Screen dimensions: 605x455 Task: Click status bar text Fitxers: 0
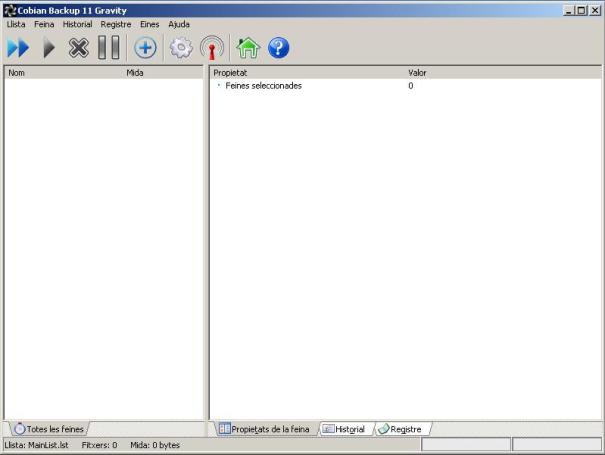click(99, 445)
